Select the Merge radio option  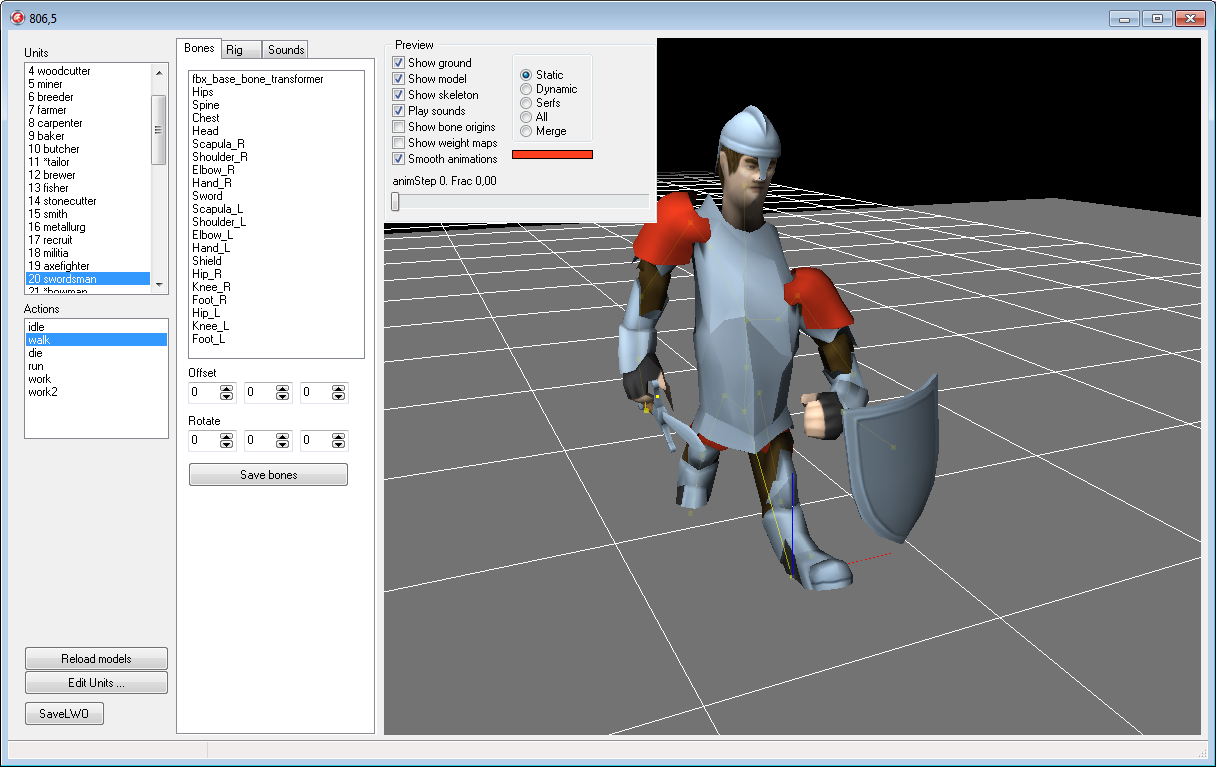[x=526, y=131]
